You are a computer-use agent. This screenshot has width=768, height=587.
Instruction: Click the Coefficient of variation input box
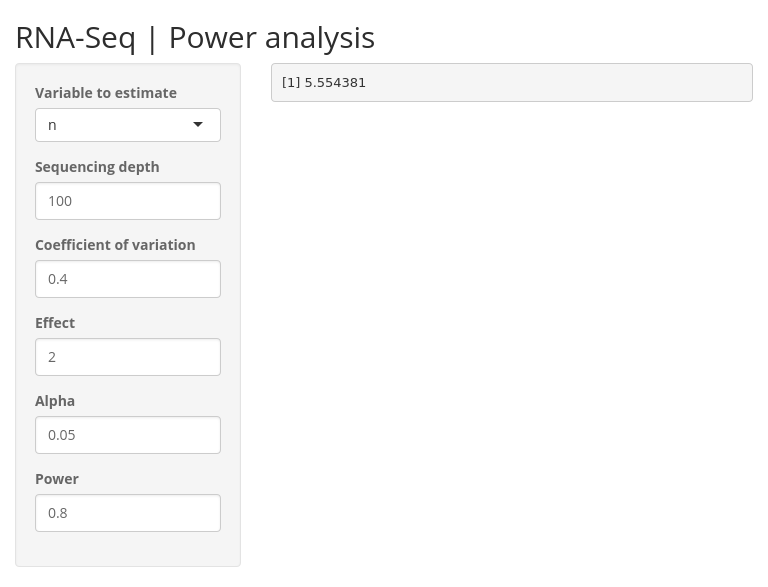[128, 279]
